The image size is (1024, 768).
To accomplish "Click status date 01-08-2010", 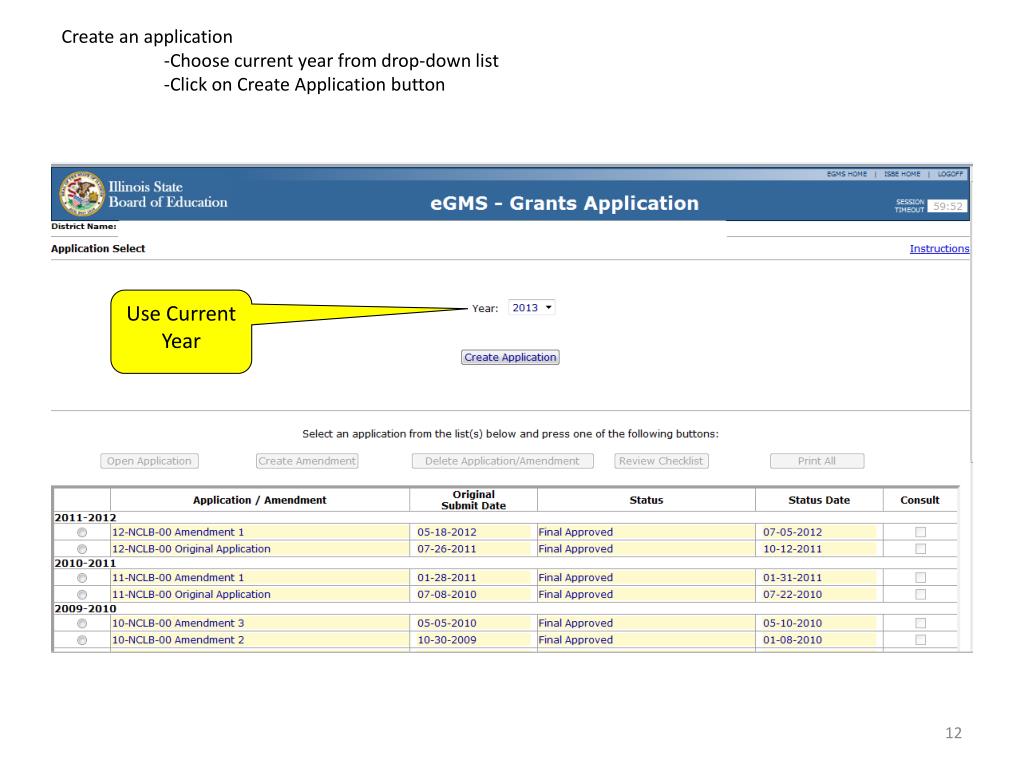I will point(792,641).
